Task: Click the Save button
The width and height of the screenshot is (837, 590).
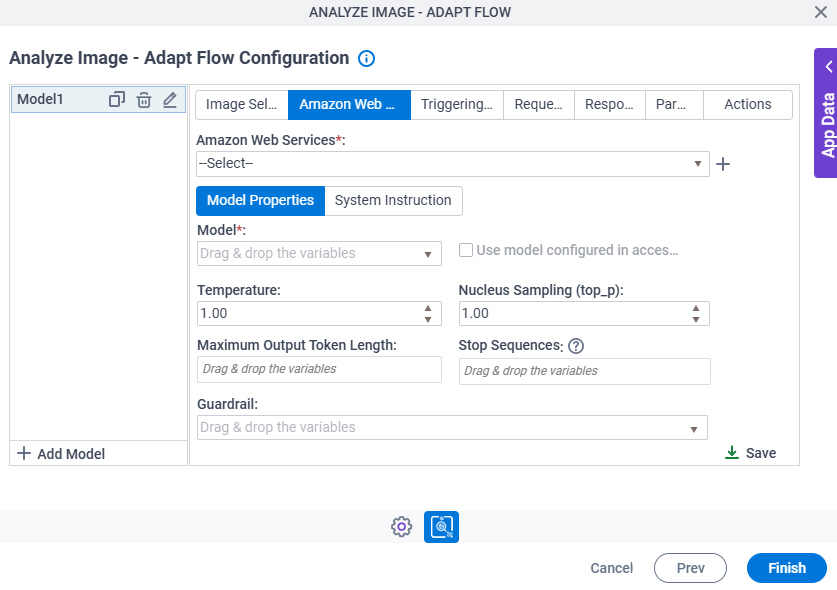Action: tap(751, 453)
